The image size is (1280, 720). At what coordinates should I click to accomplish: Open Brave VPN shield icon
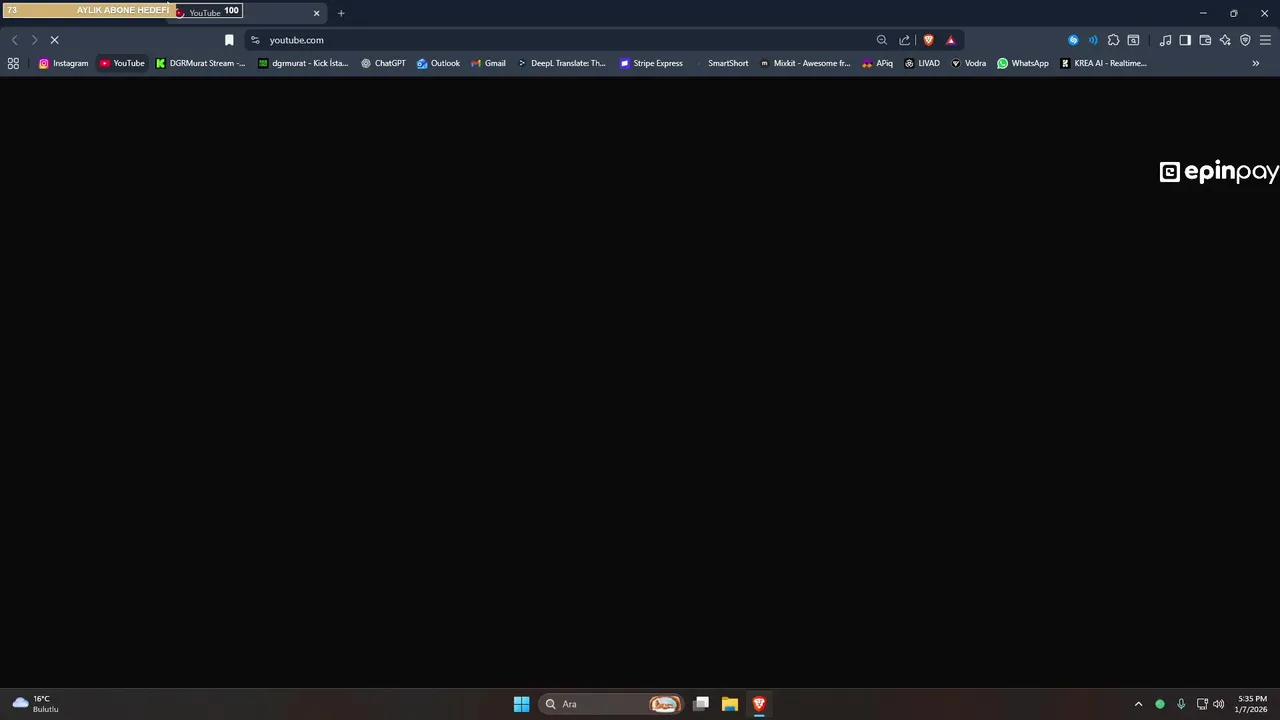click(x=1245, y=40)
